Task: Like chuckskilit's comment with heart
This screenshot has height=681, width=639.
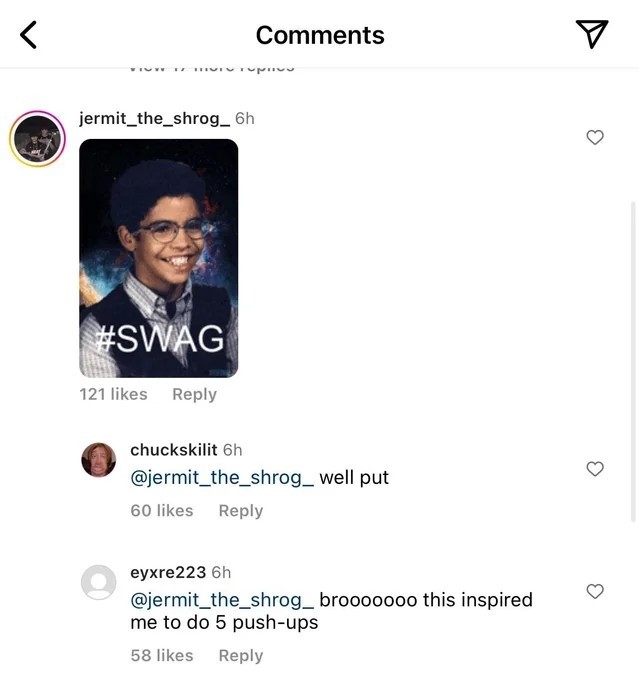Action: click(x=595, y=468)
